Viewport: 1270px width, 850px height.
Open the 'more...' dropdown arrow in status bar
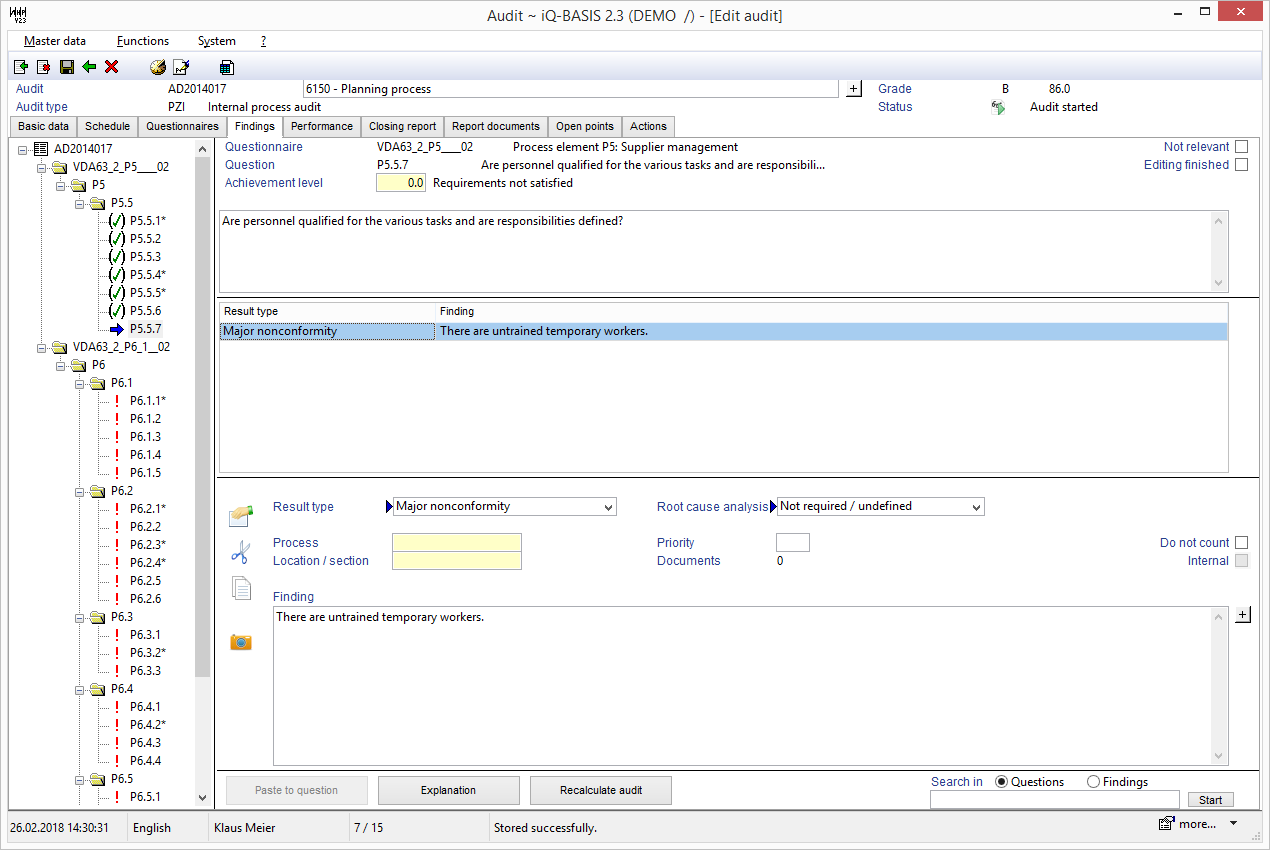[x=1233, y=823]
